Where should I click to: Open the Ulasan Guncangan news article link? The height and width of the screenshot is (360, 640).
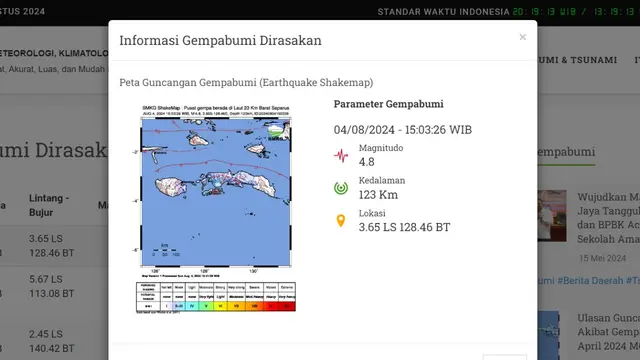pos(608,332)
